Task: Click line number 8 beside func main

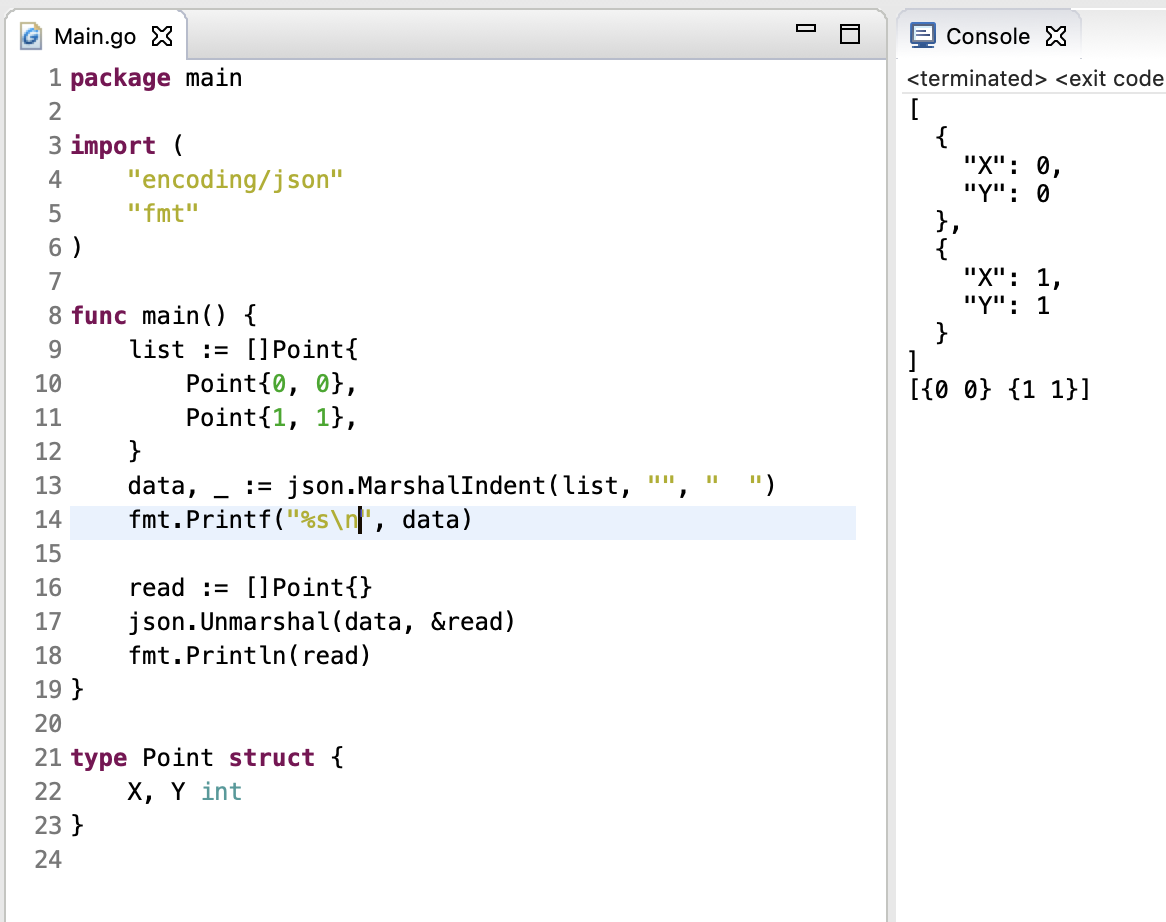Action: [54, 316]
